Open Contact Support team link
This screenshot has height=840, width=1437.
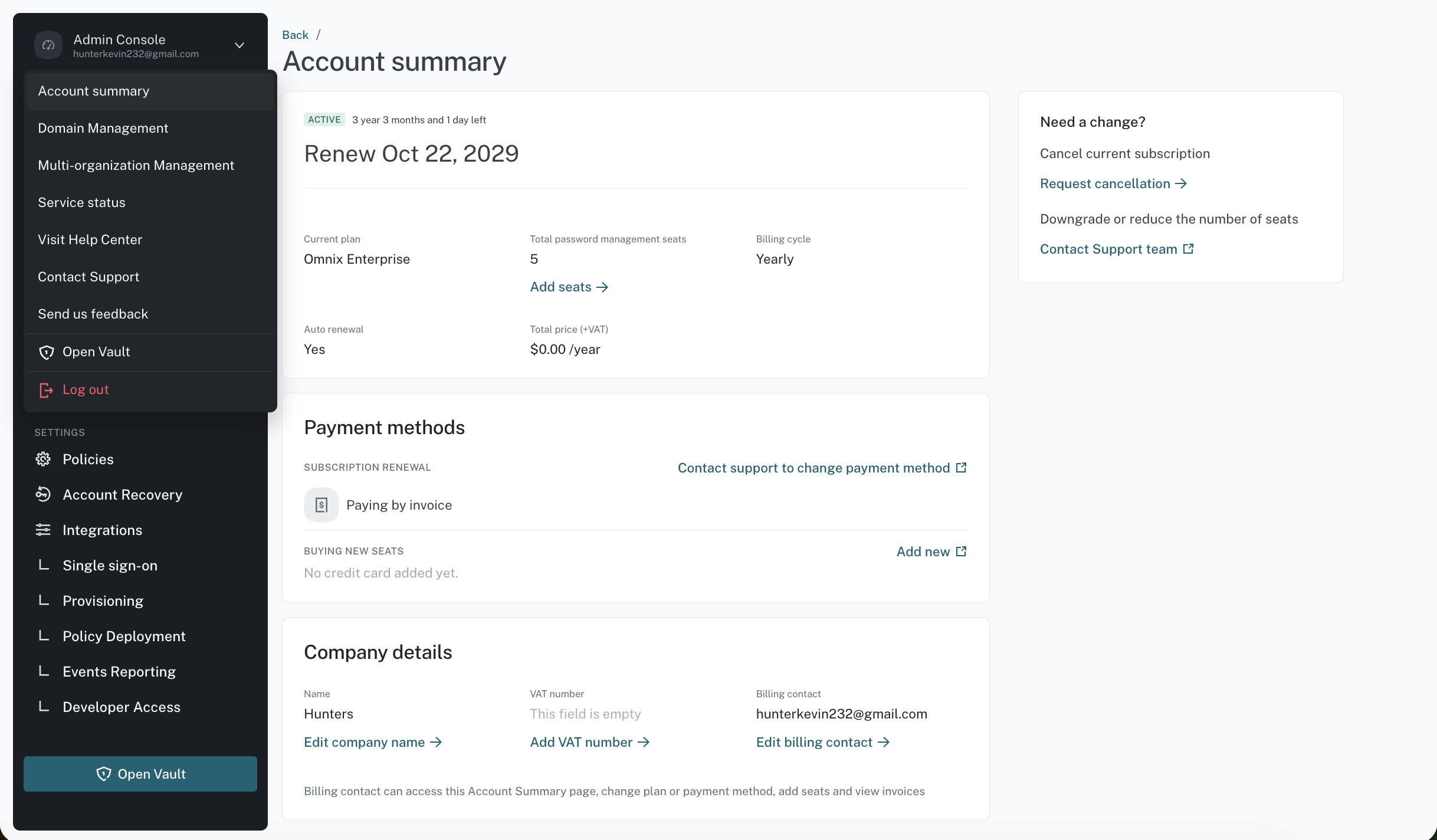click(x=1117, y=249)
